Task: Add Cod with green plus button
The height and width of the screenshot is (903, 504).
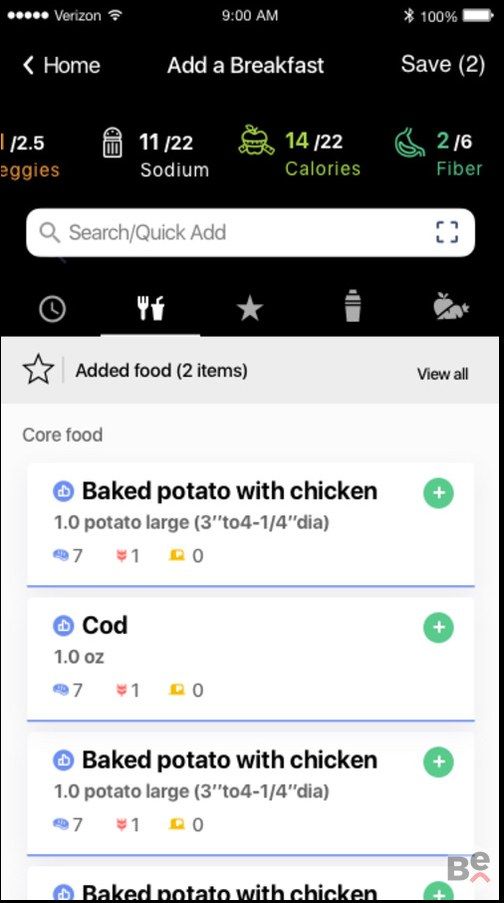Action: (x=439, y=627)
